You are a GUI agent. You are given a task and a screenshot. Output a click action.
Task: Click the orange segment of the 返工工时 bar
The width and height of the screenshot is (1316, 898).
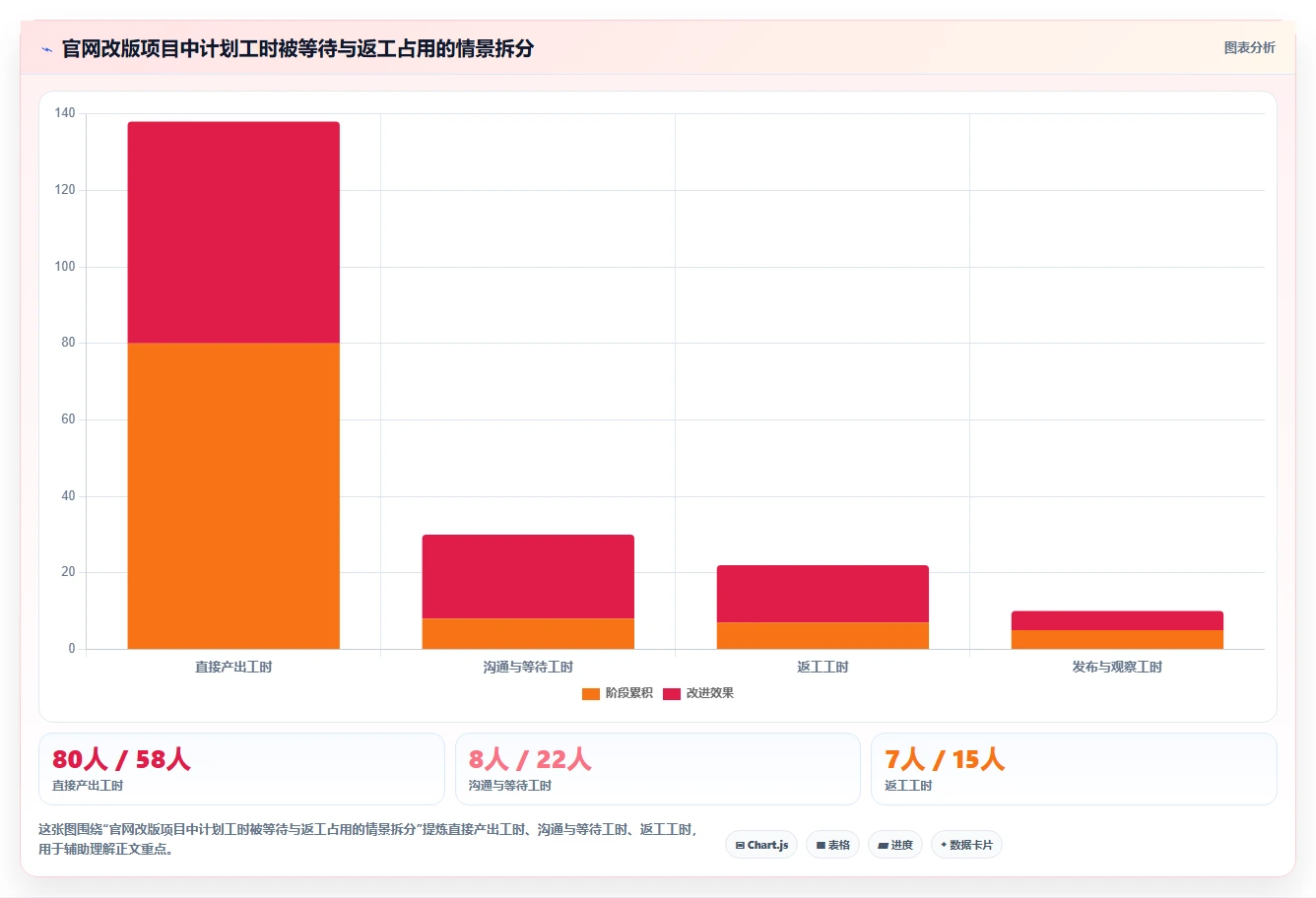822,635
